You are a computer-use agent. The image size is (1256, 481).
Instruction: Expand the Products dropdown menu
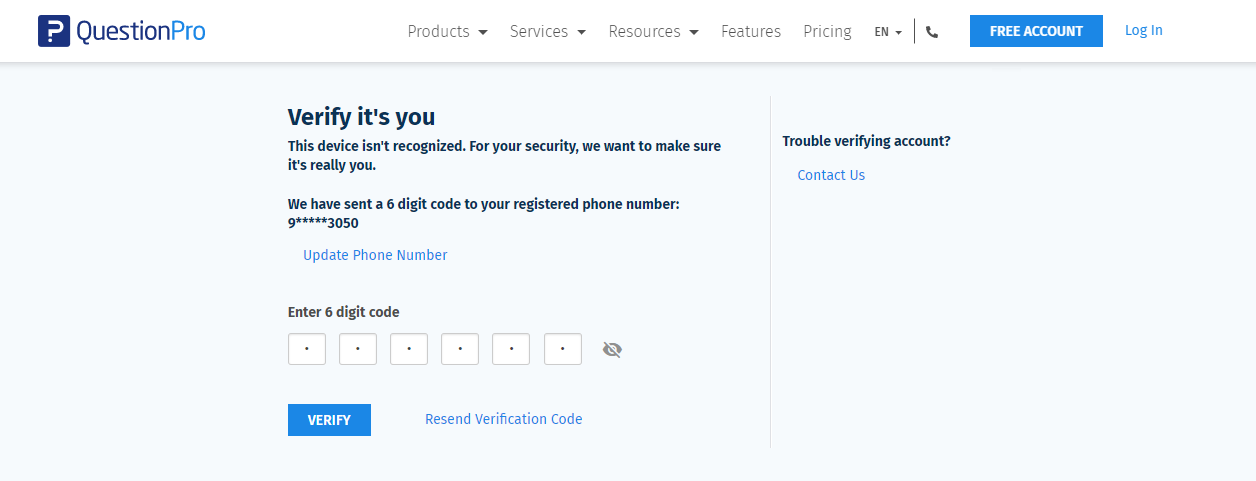pos(447,32)
